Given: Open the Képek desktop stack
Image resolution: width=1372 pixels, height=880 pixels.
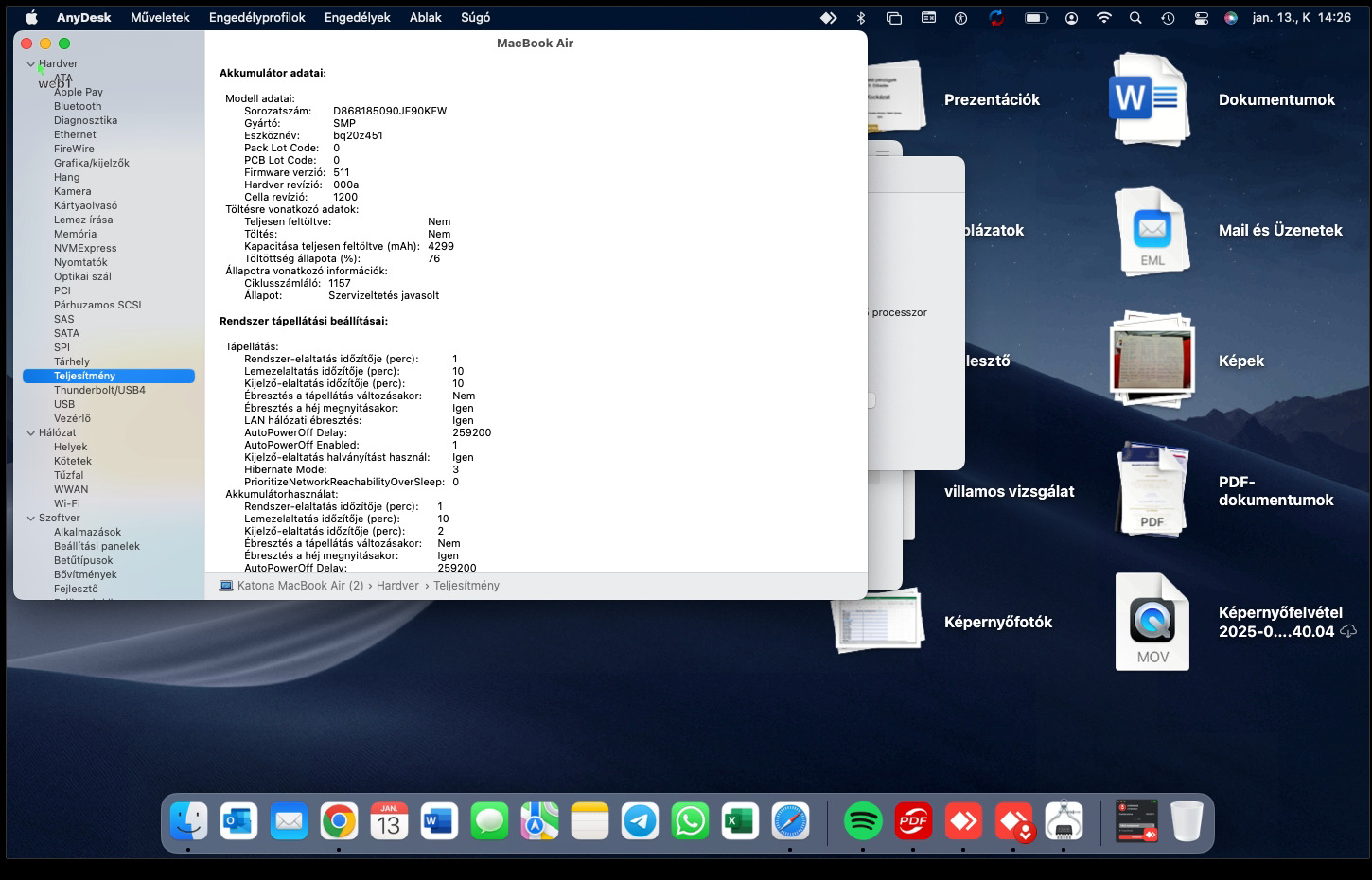Looking at the screenshot, I should click(x=1152, y=361).
